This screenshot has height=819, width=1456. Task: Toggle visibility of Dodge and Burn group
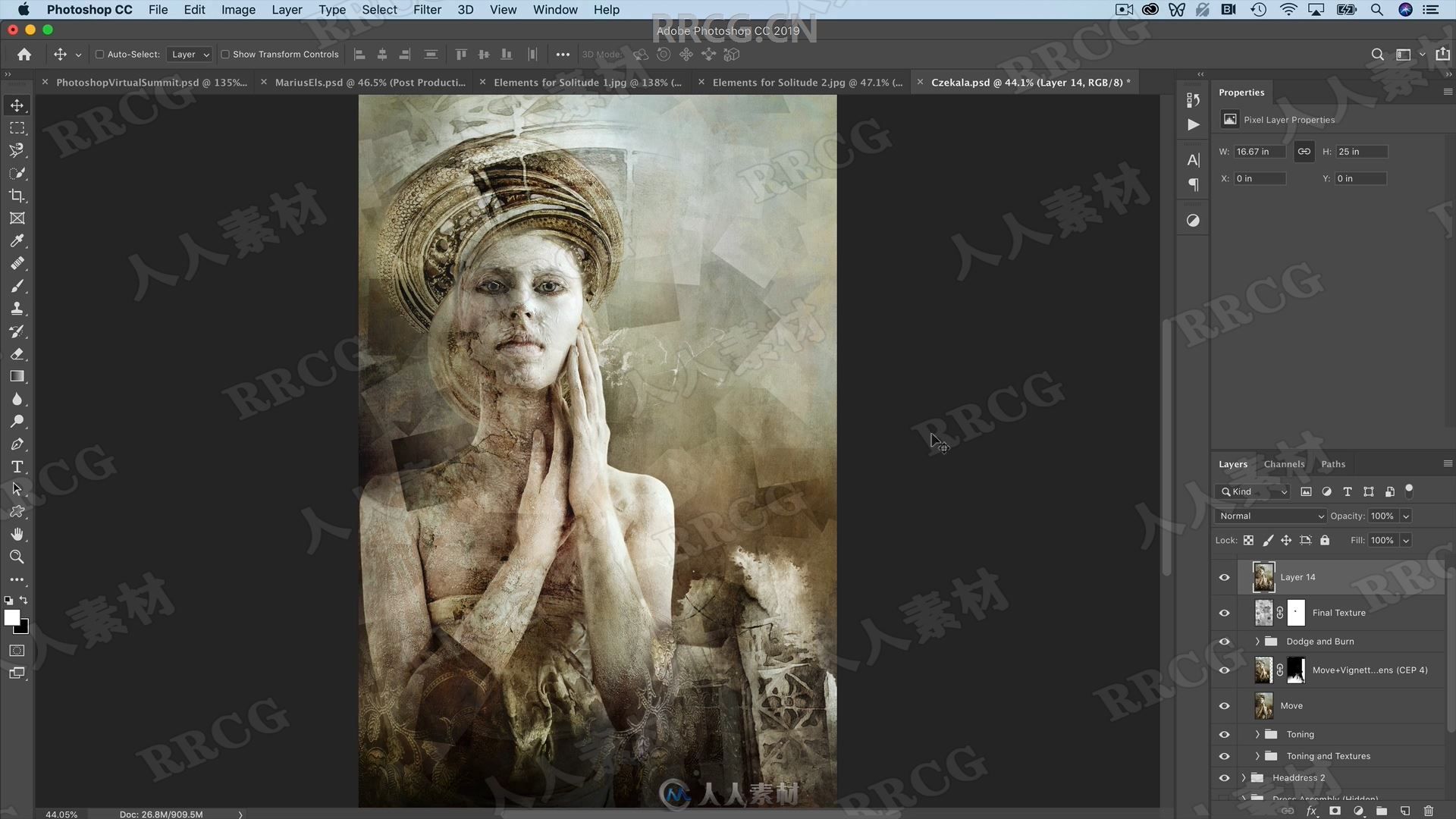[x=1224, y=641]
